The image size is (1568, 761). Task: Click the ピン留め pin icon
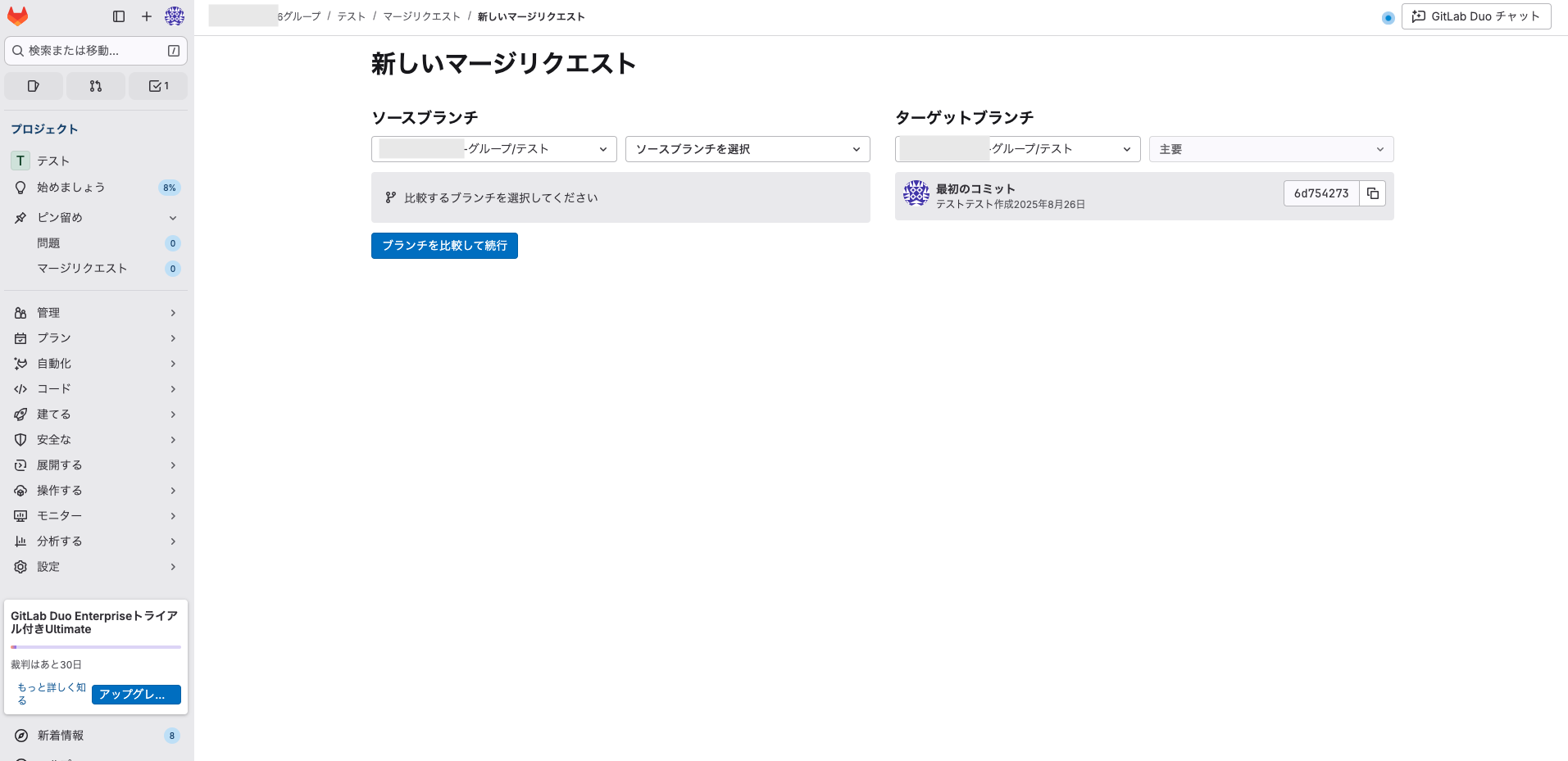click(20, 218)
